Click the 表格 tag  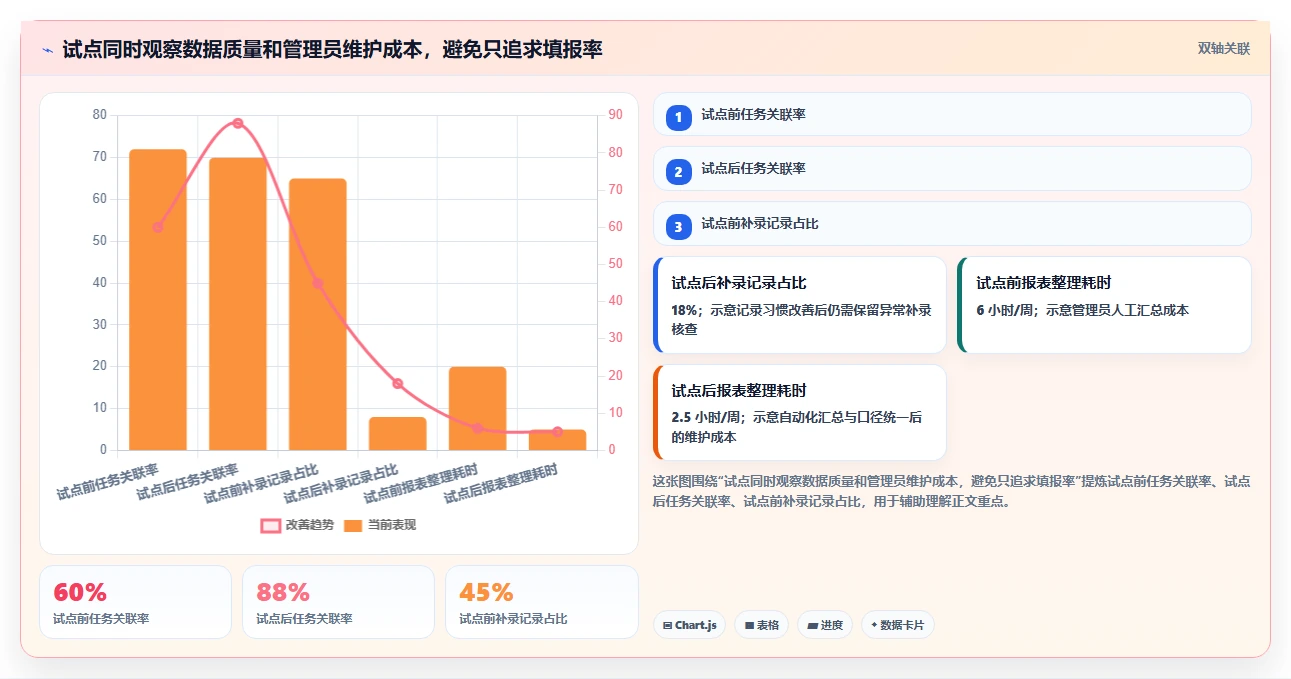coord(761,625)
